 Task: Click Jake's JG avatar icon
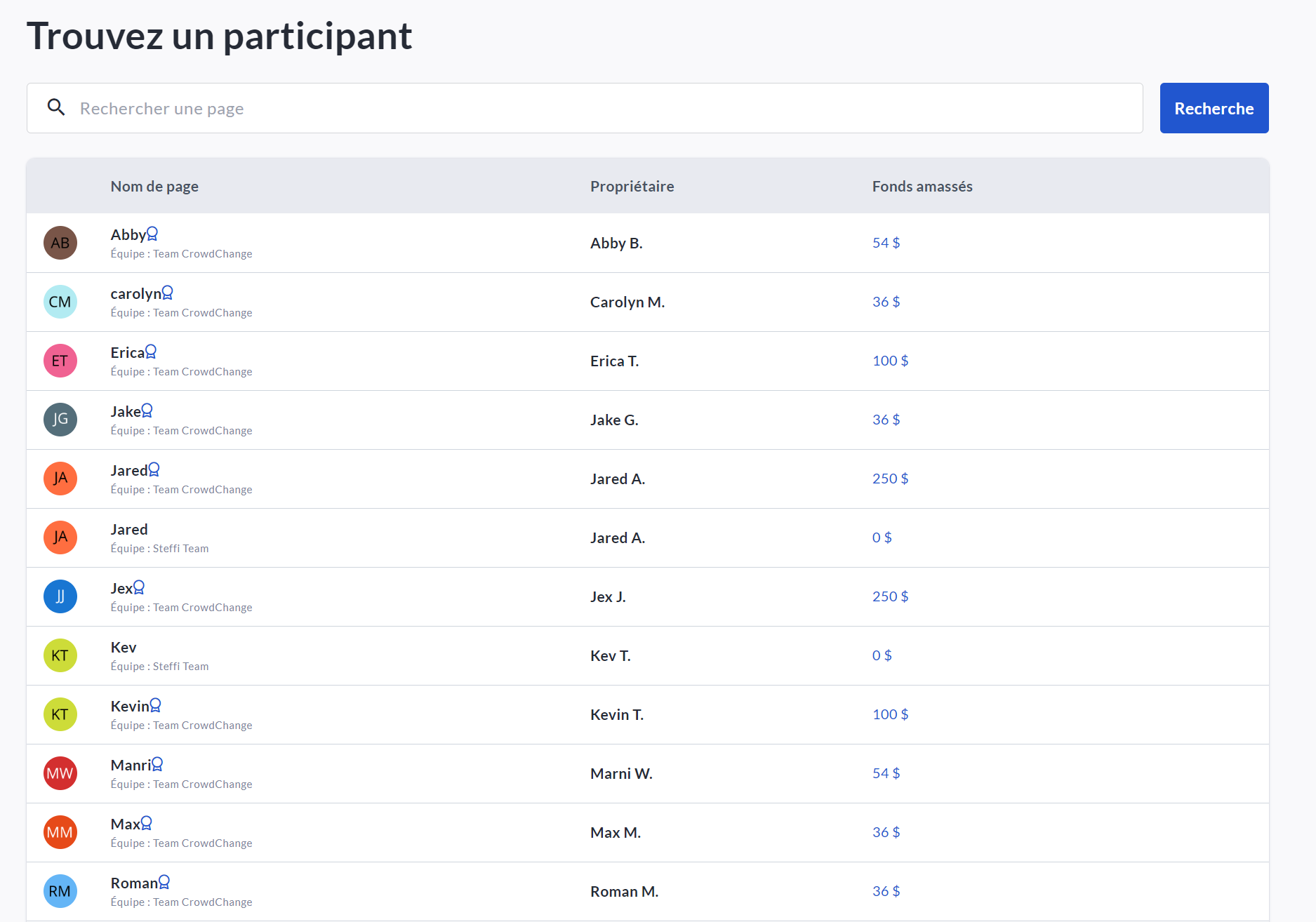(x=60, y=420)
